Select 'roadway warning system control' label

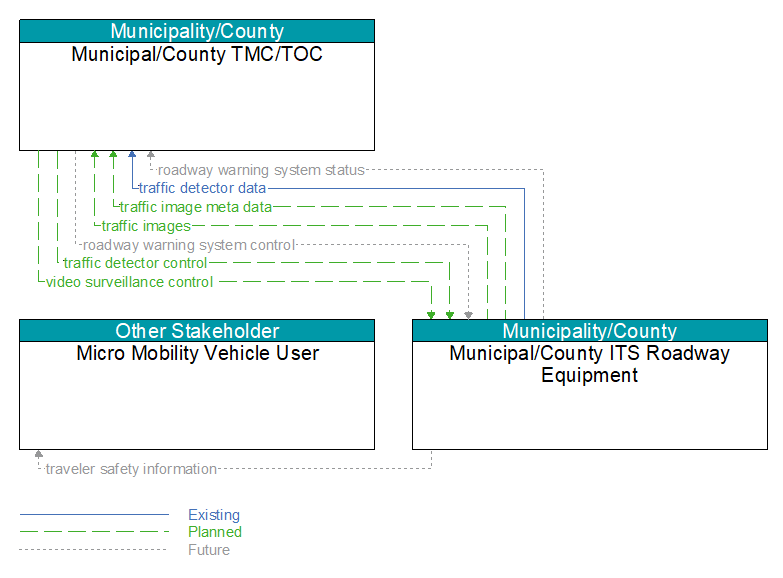point(189,245)
